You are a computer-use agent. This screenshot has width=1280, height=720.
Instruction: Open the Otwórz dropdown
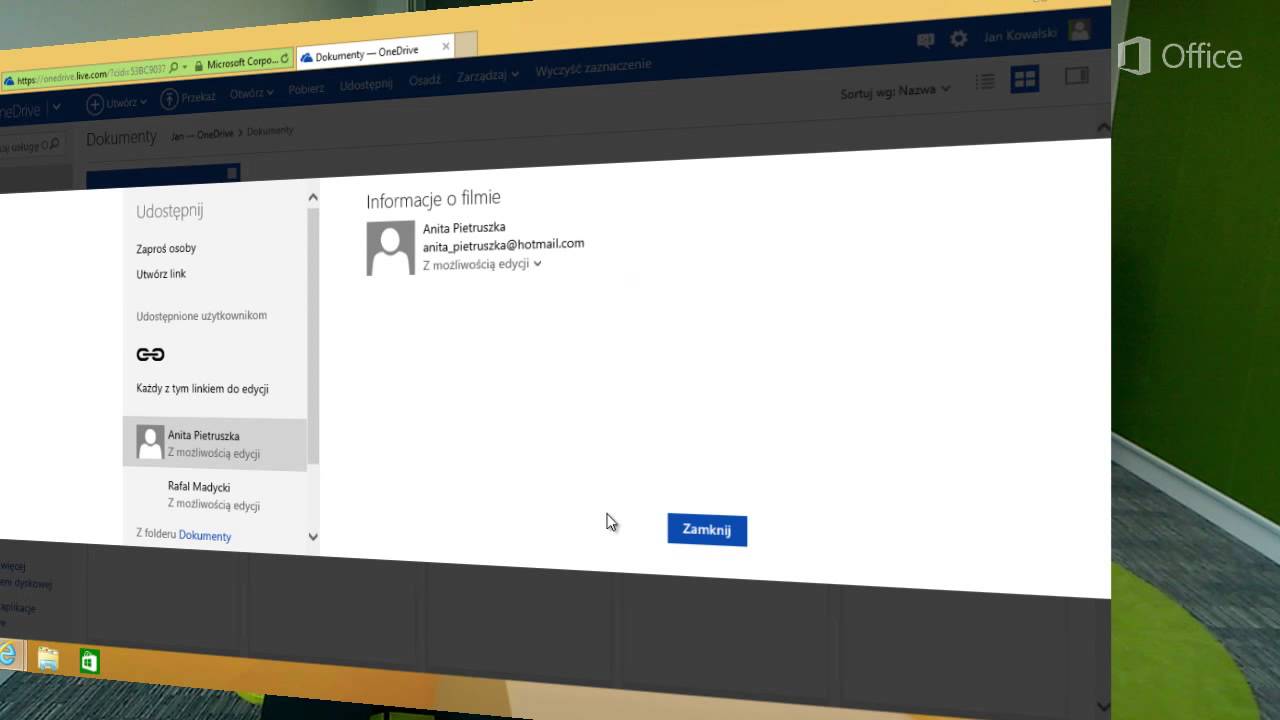point(251,93)
